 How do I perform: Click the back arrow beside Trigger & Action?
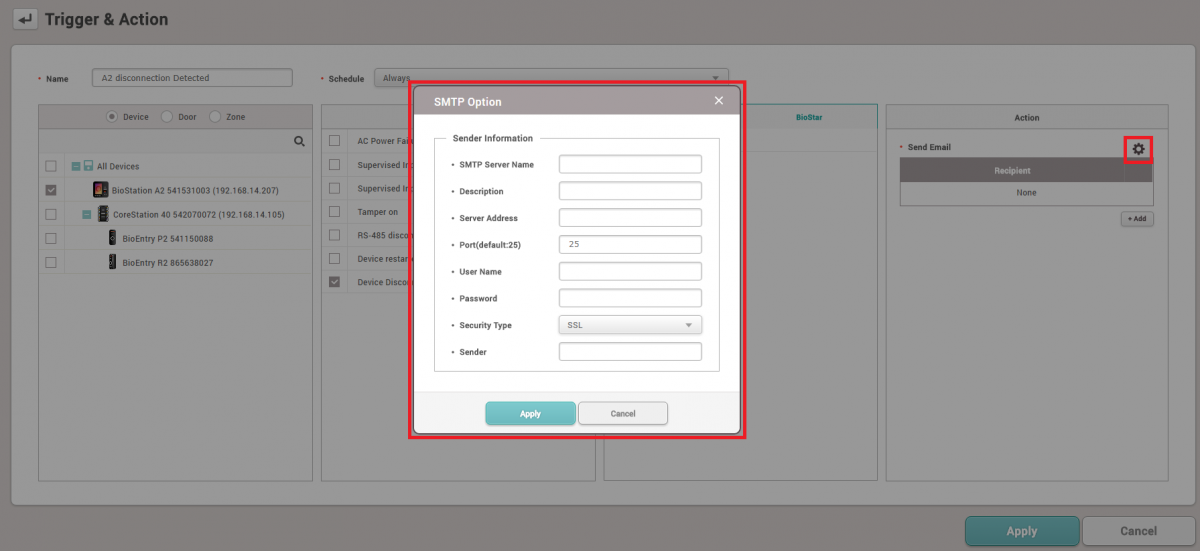(25, 19)
